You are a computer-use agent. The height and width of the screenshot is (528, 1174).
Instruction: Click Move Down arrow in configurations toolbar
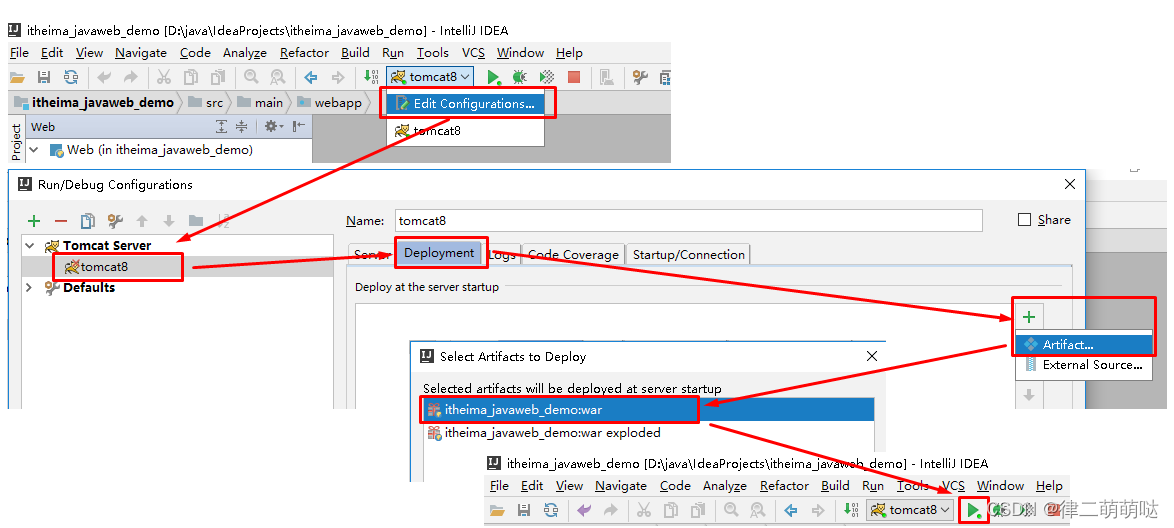(168, 221)
